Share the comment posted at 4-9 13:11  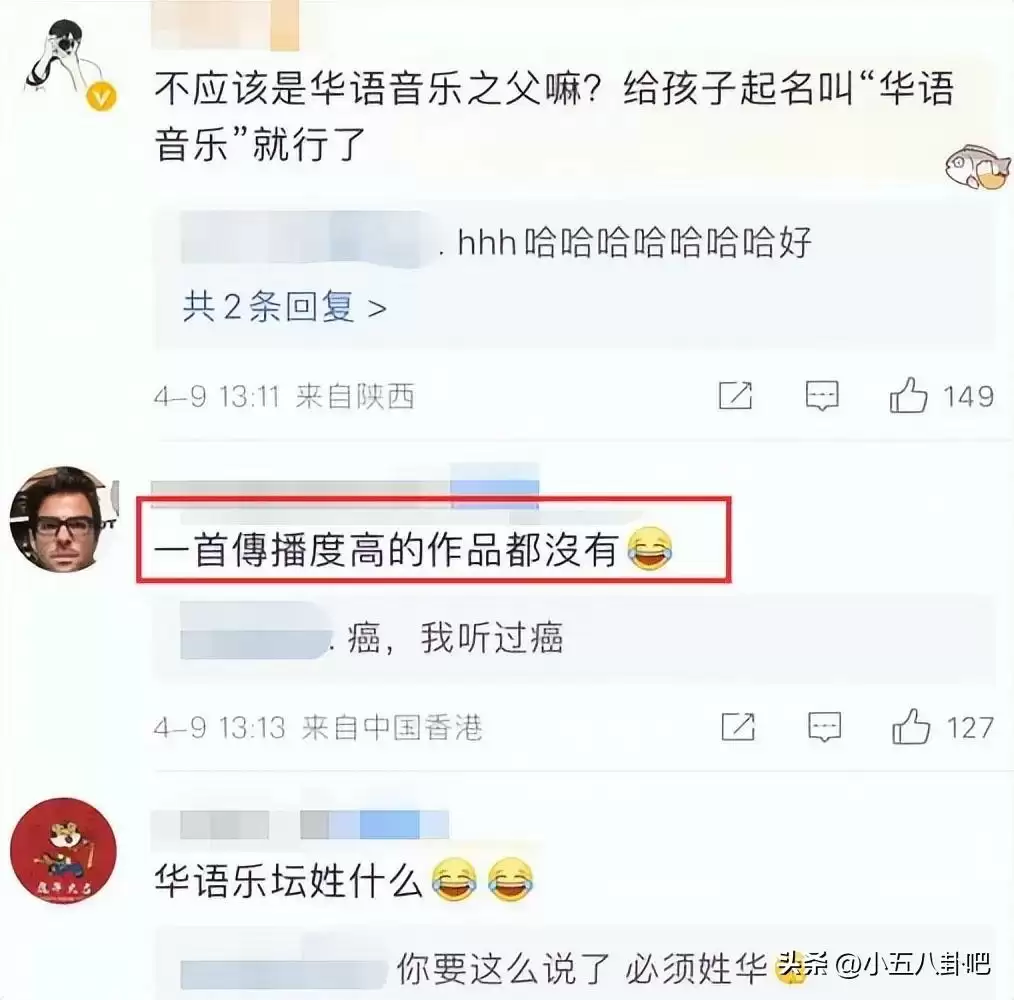click(x=736, y=395)
